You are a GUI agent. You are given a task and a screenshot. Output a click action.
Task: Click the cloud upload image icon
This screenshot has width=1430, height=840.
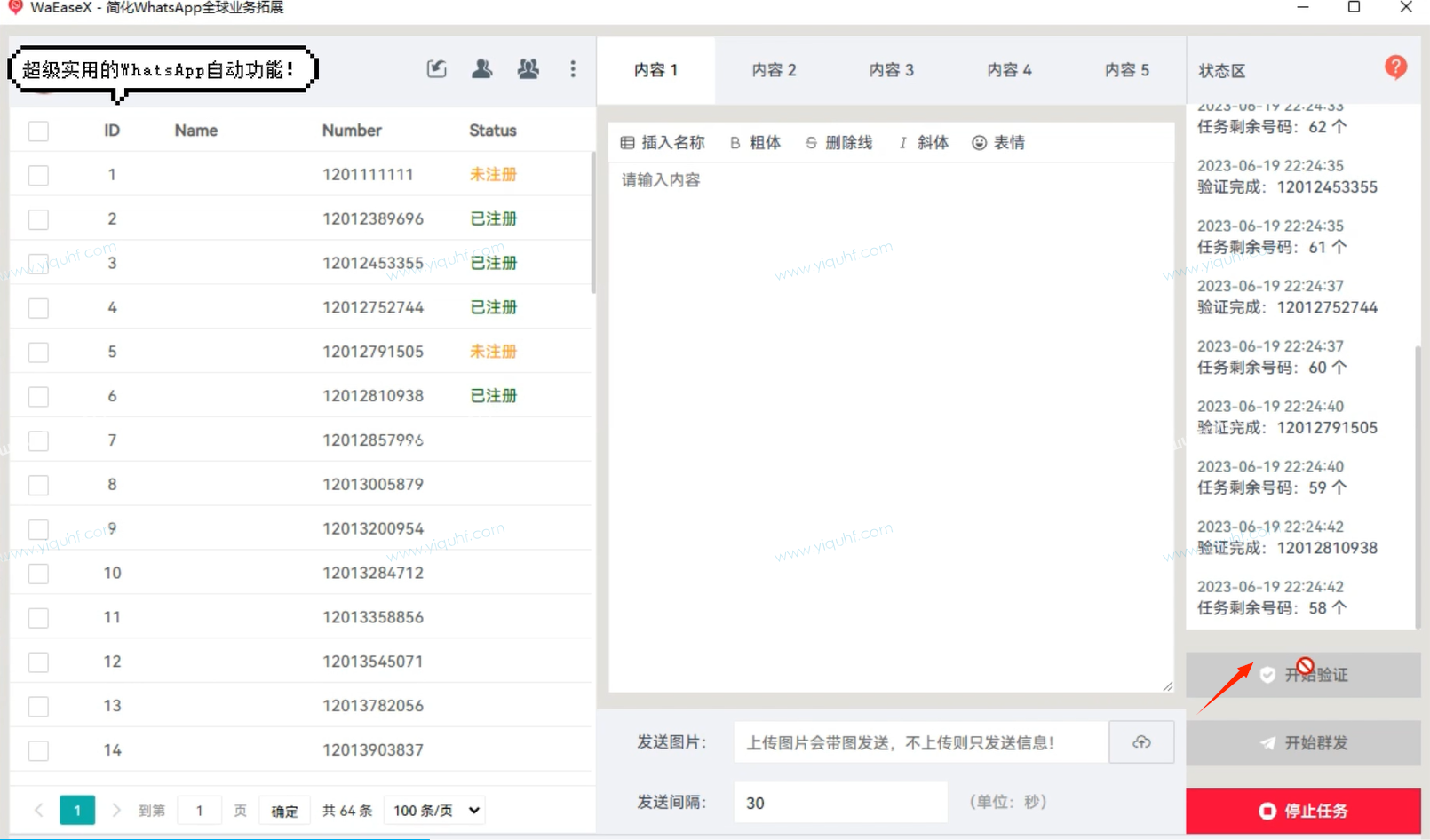tap(1141, 742)
